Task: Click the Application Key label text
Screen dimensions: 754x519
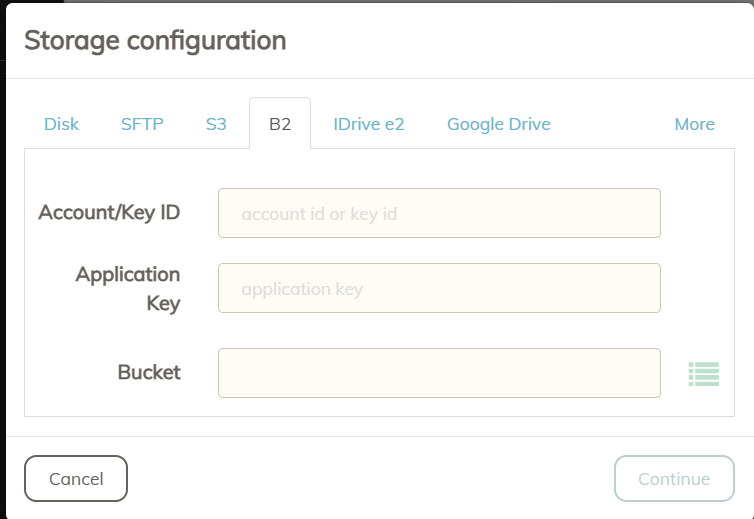Action: coord(128,289)
